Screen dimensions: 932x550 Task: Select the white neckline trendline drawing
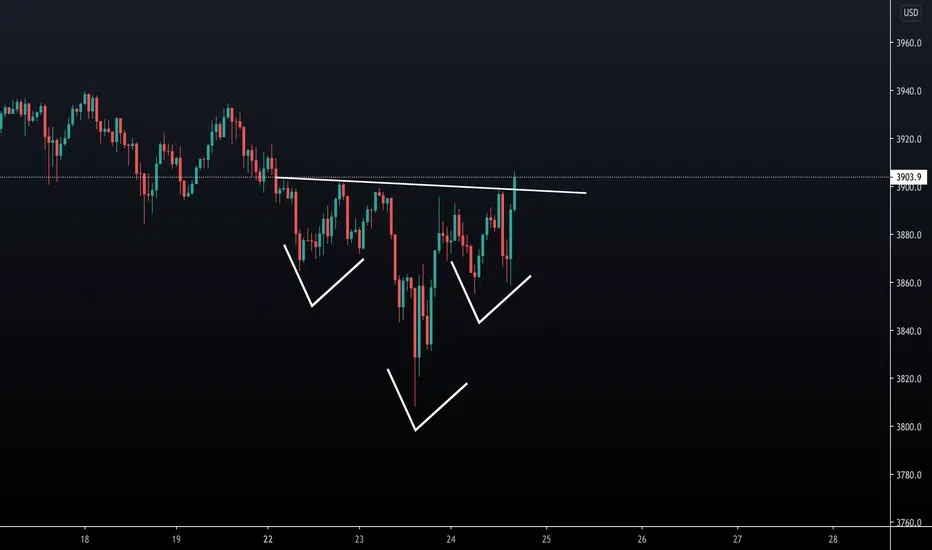click(431, 185)
